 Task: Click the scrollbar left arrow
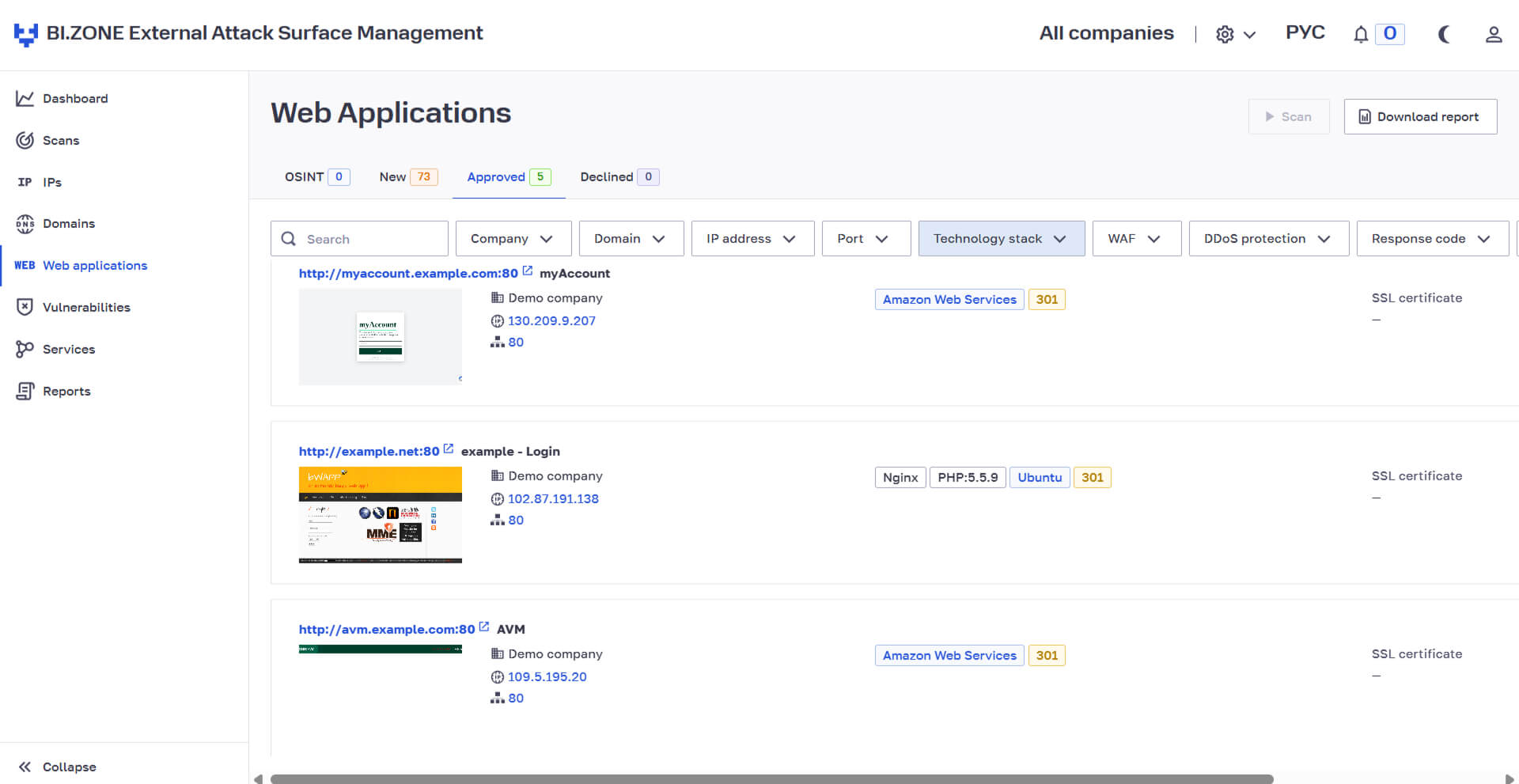tap(258, 779)
